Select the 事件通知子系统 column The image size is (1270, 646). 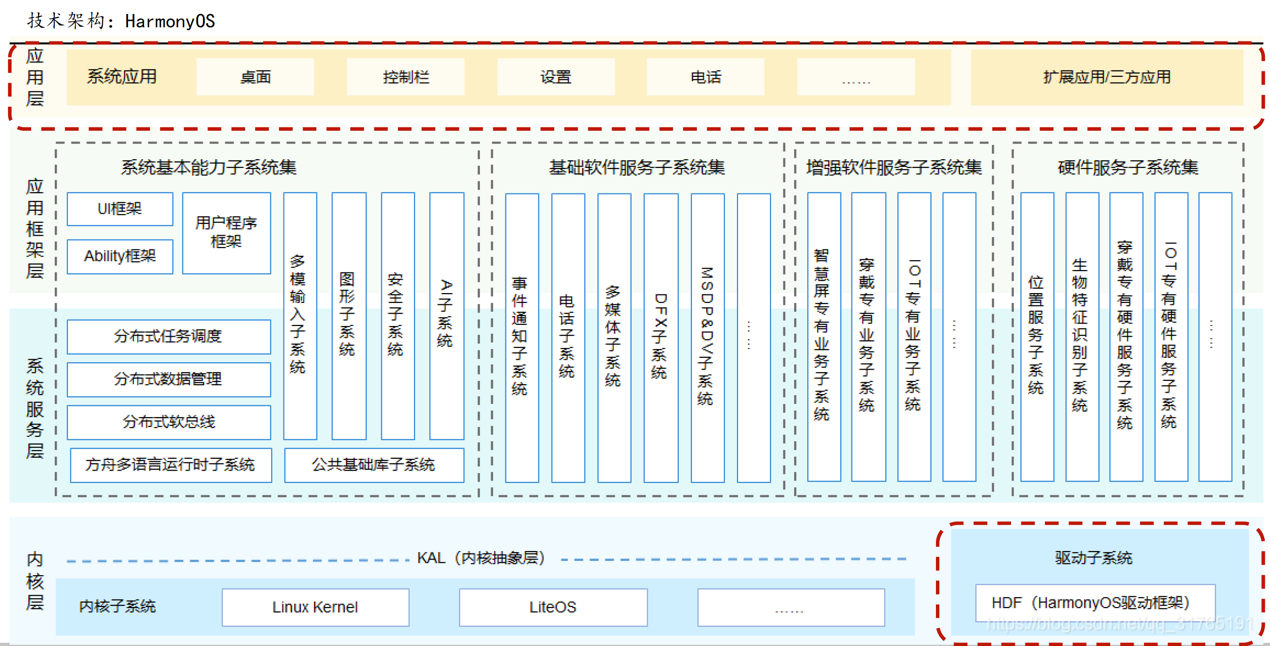[x=522, y=337]
